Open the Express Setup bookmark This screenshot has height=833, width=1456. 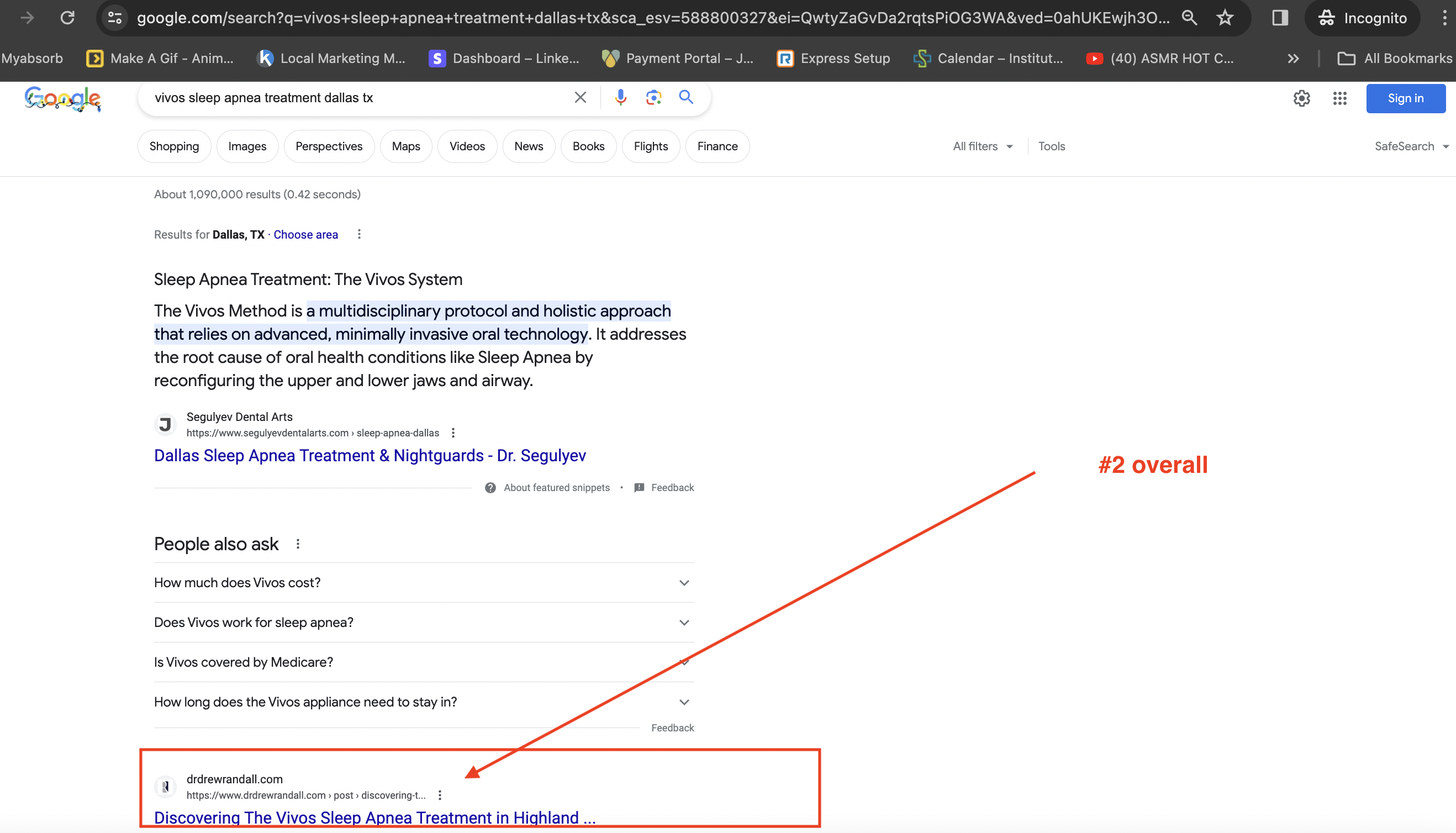(x=833, y=59)
